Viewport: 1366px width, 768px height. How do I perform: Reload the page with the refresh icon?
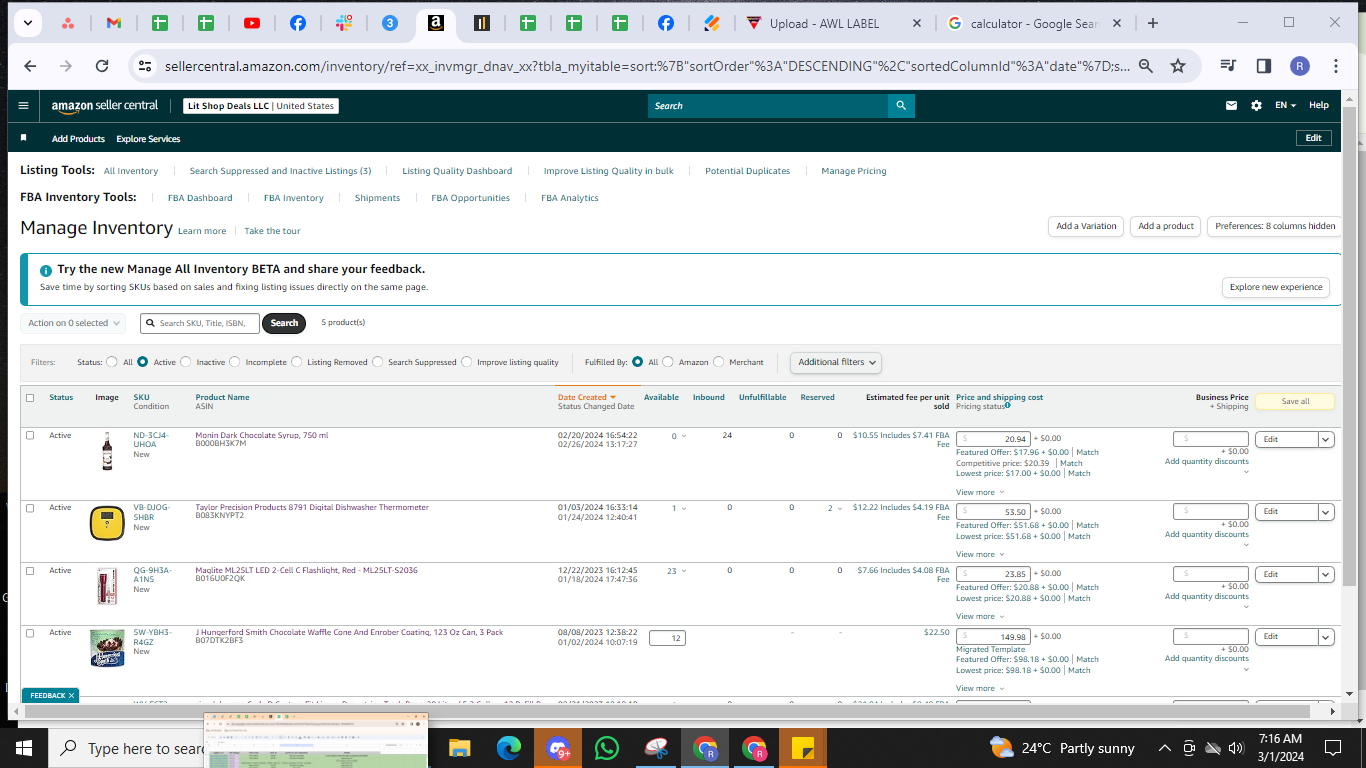[x=102, y=66]
